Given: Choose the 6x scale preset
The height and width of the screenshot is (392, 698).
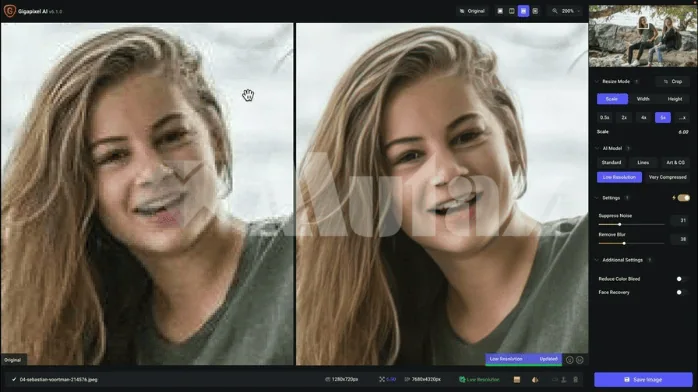Looking at the screenshot, I should pyautogui.click(x=663, y=117).
